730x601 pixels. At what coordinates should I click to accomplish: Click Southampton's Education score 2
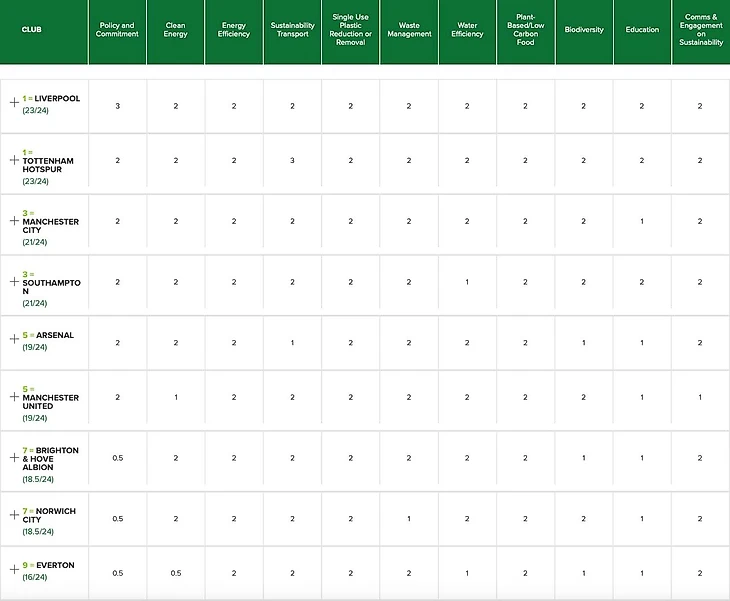[642, 282]
